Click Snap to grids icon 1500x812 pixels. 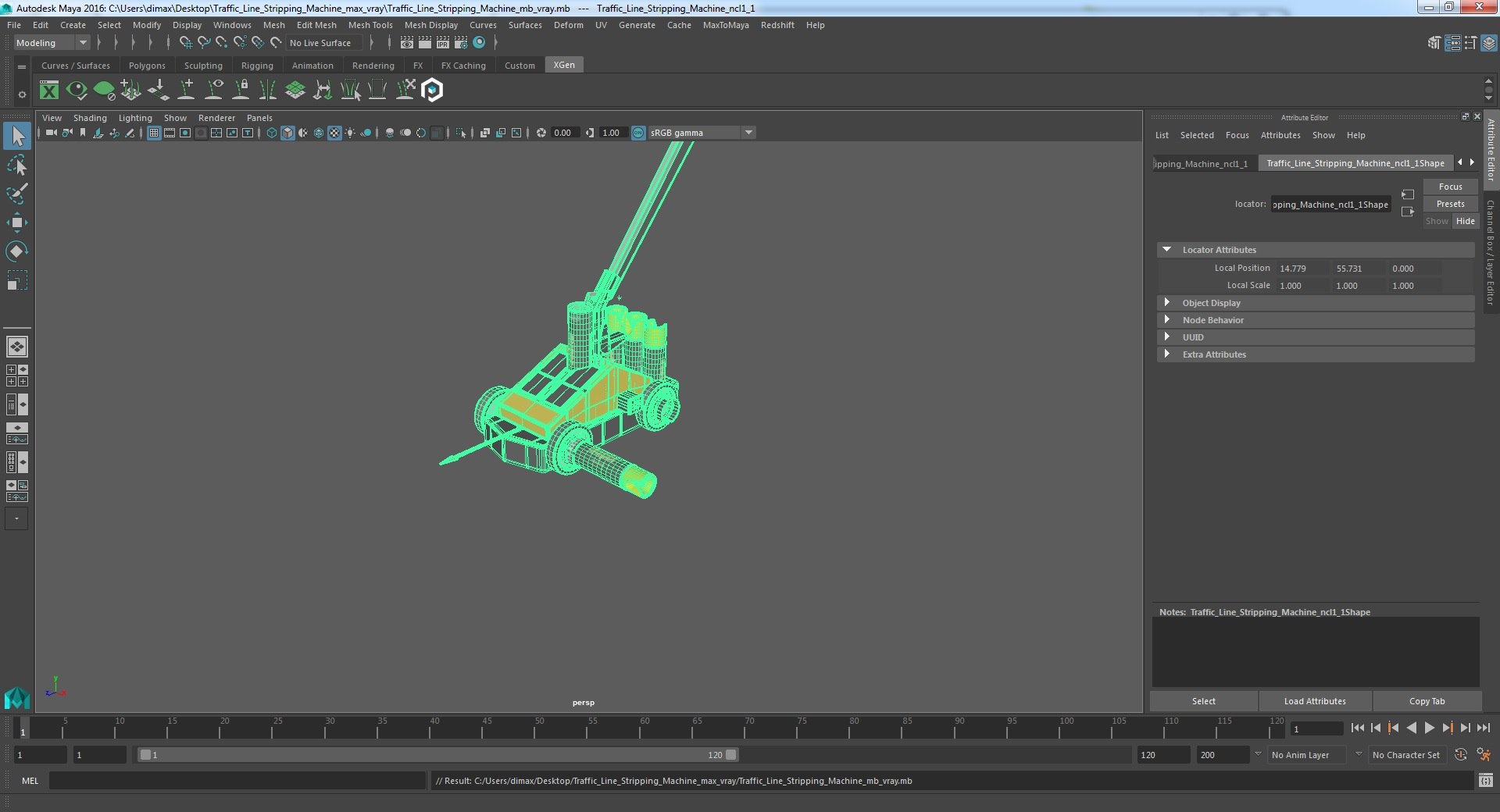[186, 43]
